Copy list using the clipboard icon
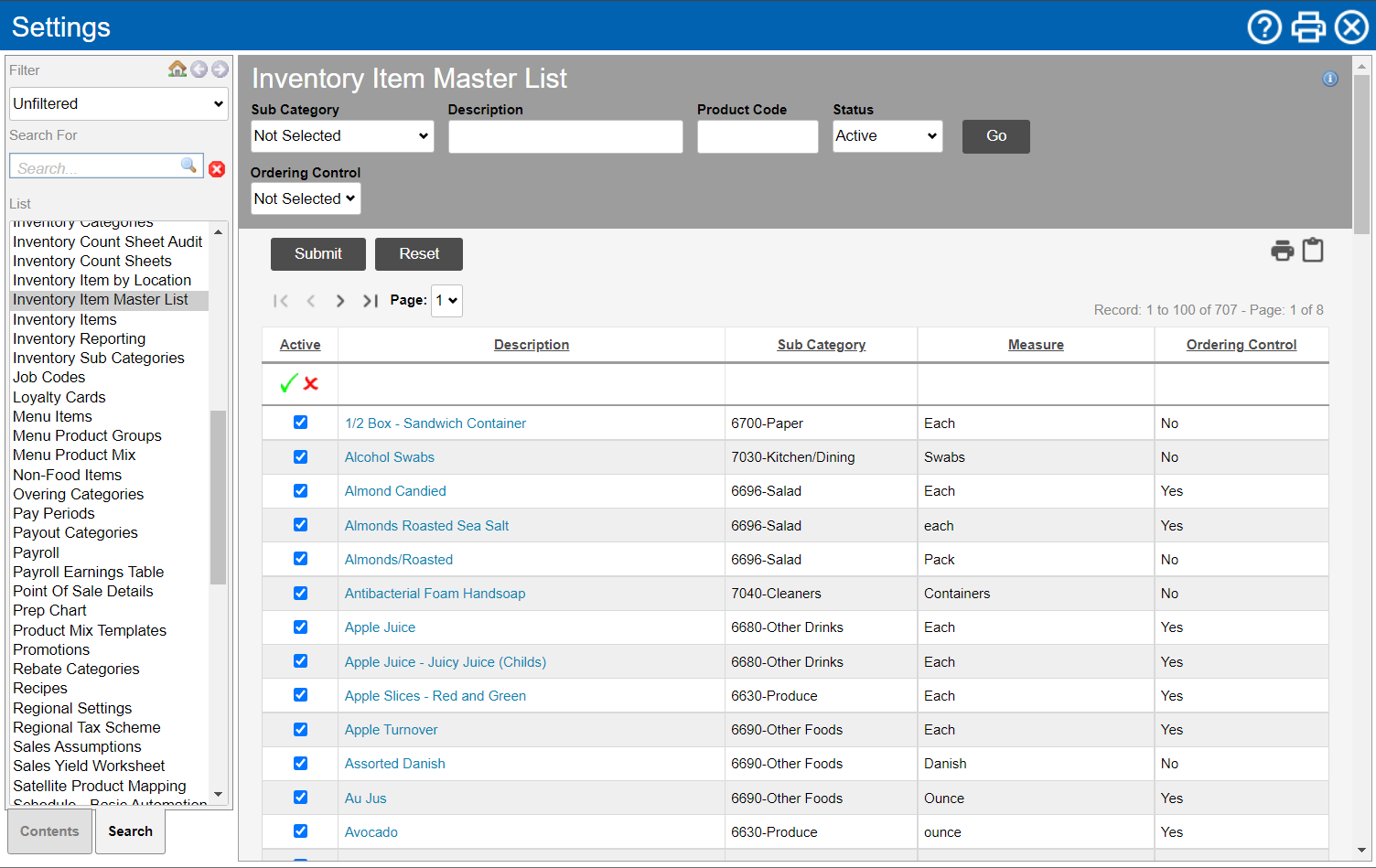 click(1313, 250)
